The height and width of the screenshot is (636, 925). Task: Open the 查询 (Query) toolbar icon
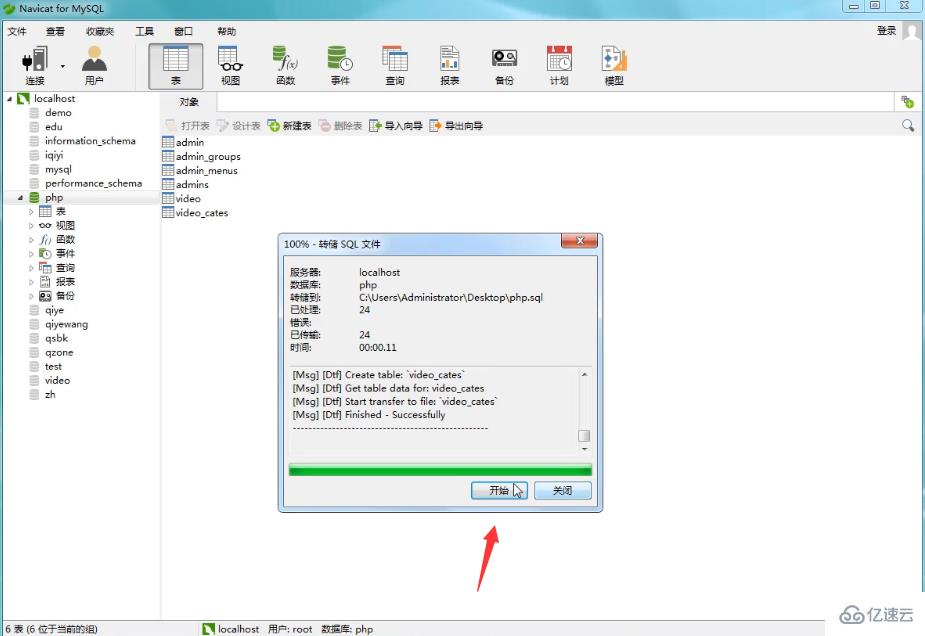[x=395, y=62]
